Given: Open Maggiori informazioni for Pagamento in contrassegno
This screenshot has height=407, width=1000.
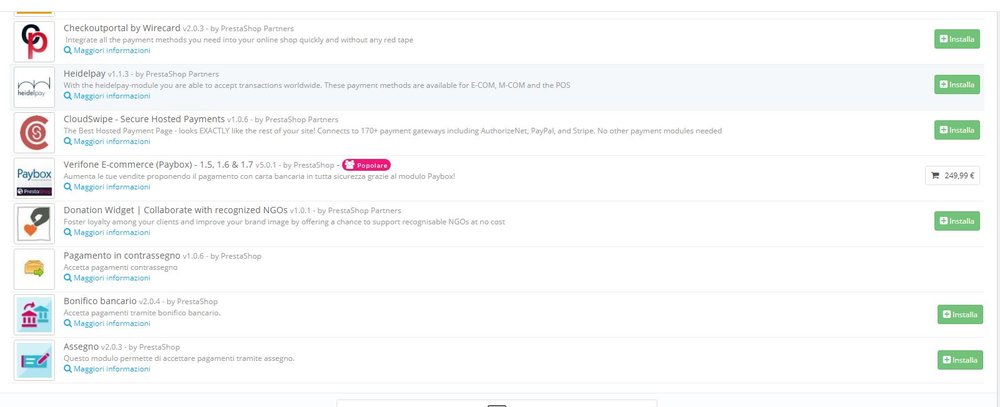Looking at the screenshot, I should pos(107,278).
